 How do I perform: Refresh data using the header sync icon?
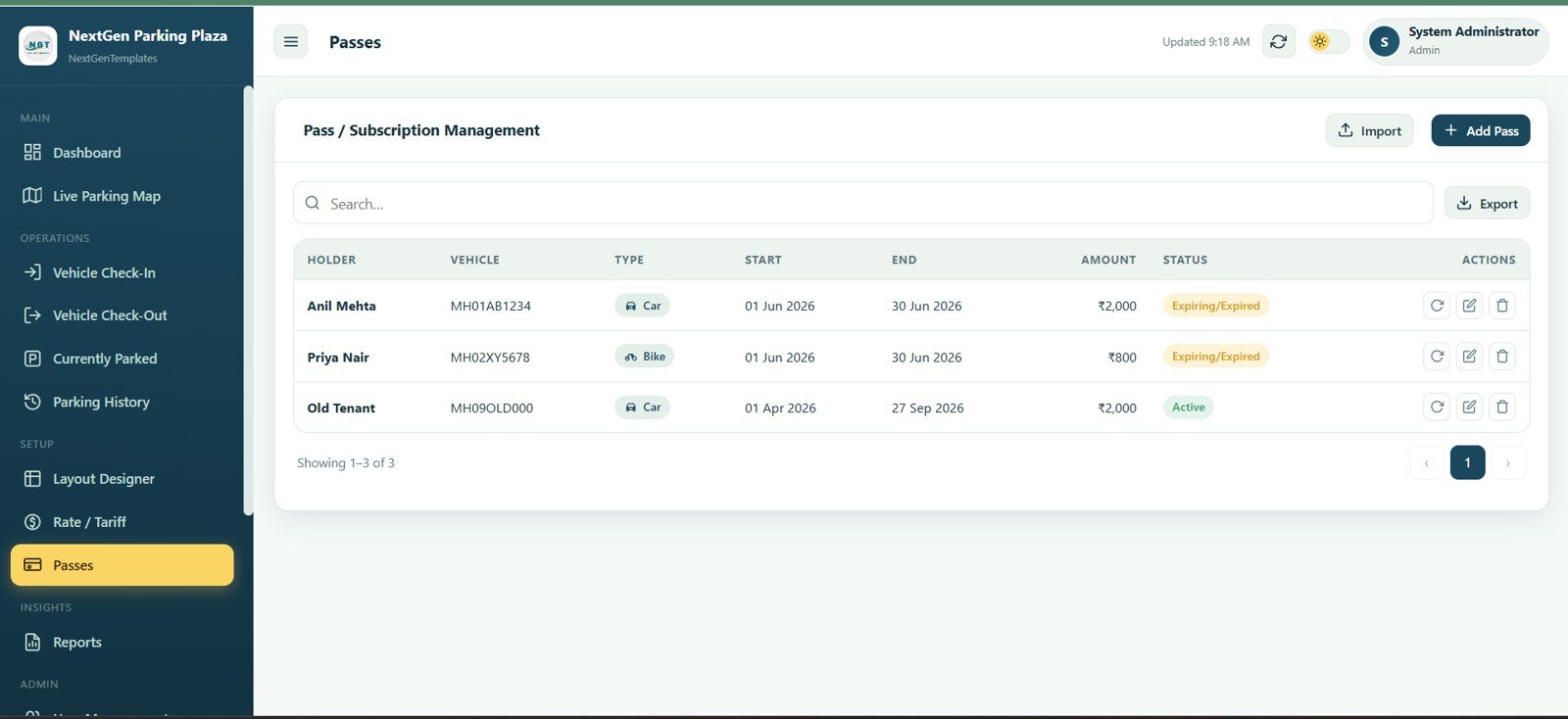(1278, 41)
